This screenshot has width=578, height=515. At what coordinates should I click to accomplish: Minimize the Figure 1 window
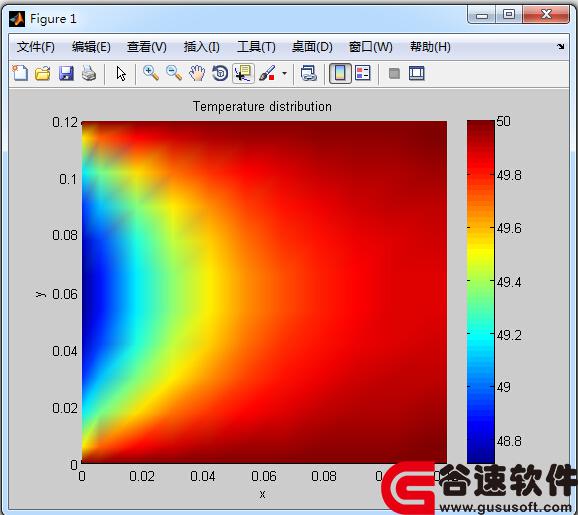point(481,15)
